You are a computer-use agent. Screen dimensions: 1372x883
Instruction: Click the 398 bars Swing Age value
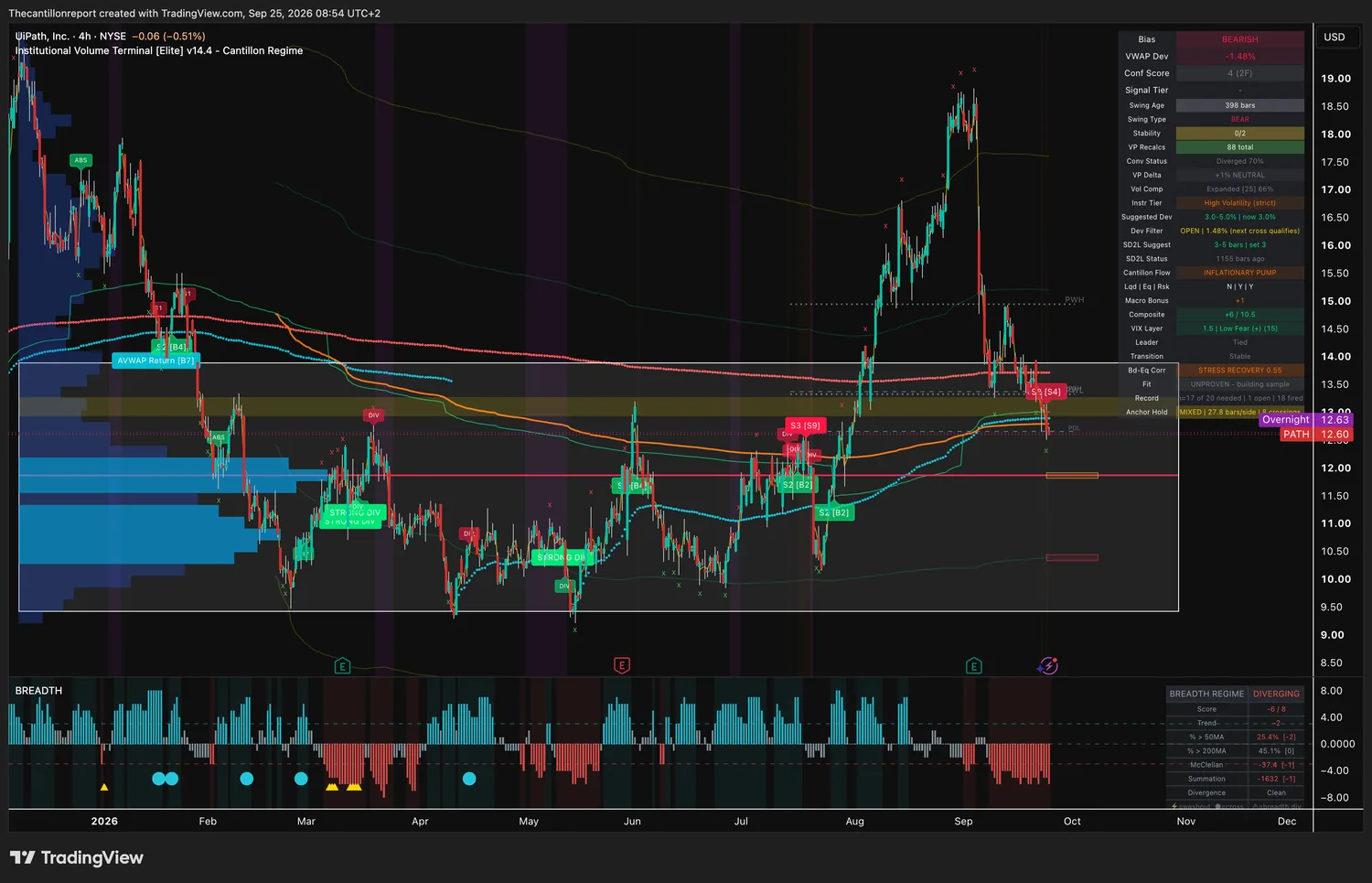pos(1240,105)
